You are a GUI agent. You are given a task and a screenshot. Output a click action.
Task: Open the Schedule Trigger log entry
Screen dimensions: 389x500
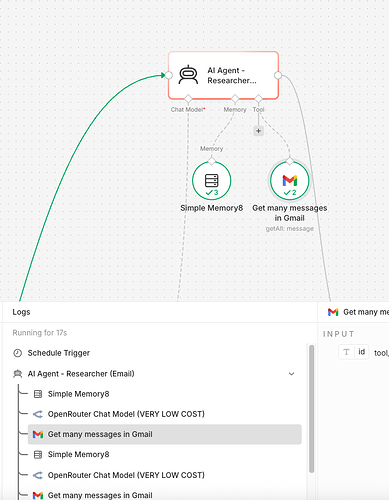click(58, 353)
